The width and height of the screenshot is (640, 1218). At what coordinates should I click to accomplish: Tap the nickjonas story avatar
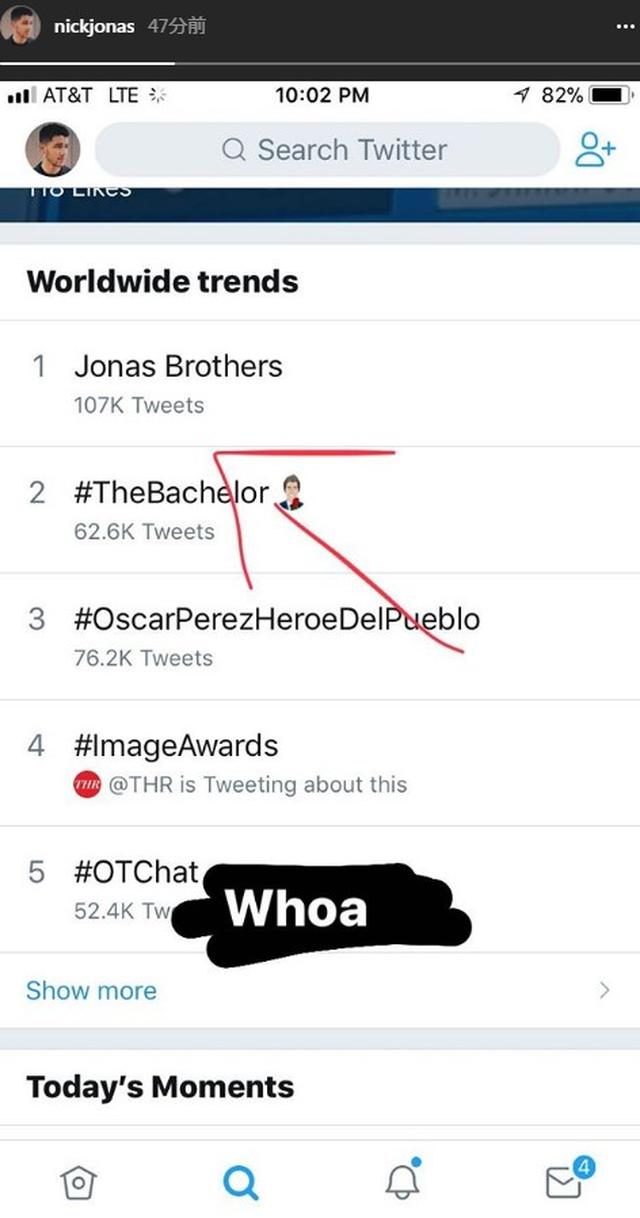tap(22, 25)
